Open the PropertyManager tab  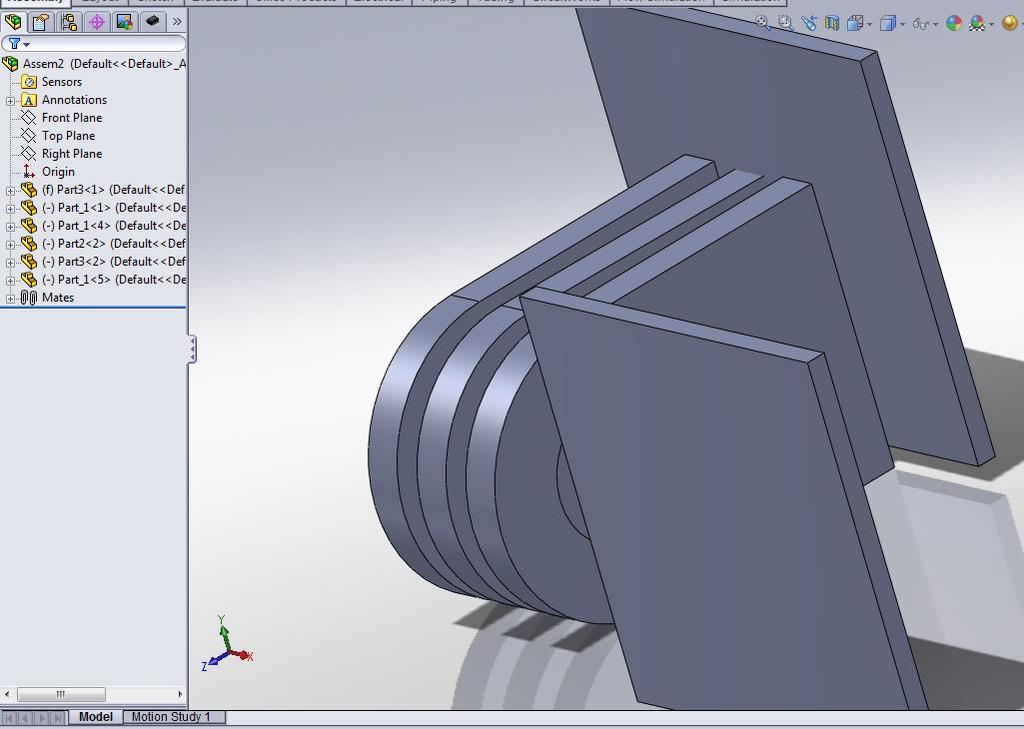click(40, 22)
